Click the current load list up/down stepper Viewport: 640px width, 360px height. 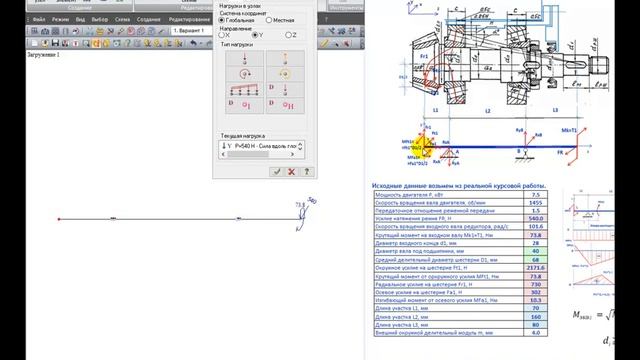pyautogui.click(x=300, y=146)
